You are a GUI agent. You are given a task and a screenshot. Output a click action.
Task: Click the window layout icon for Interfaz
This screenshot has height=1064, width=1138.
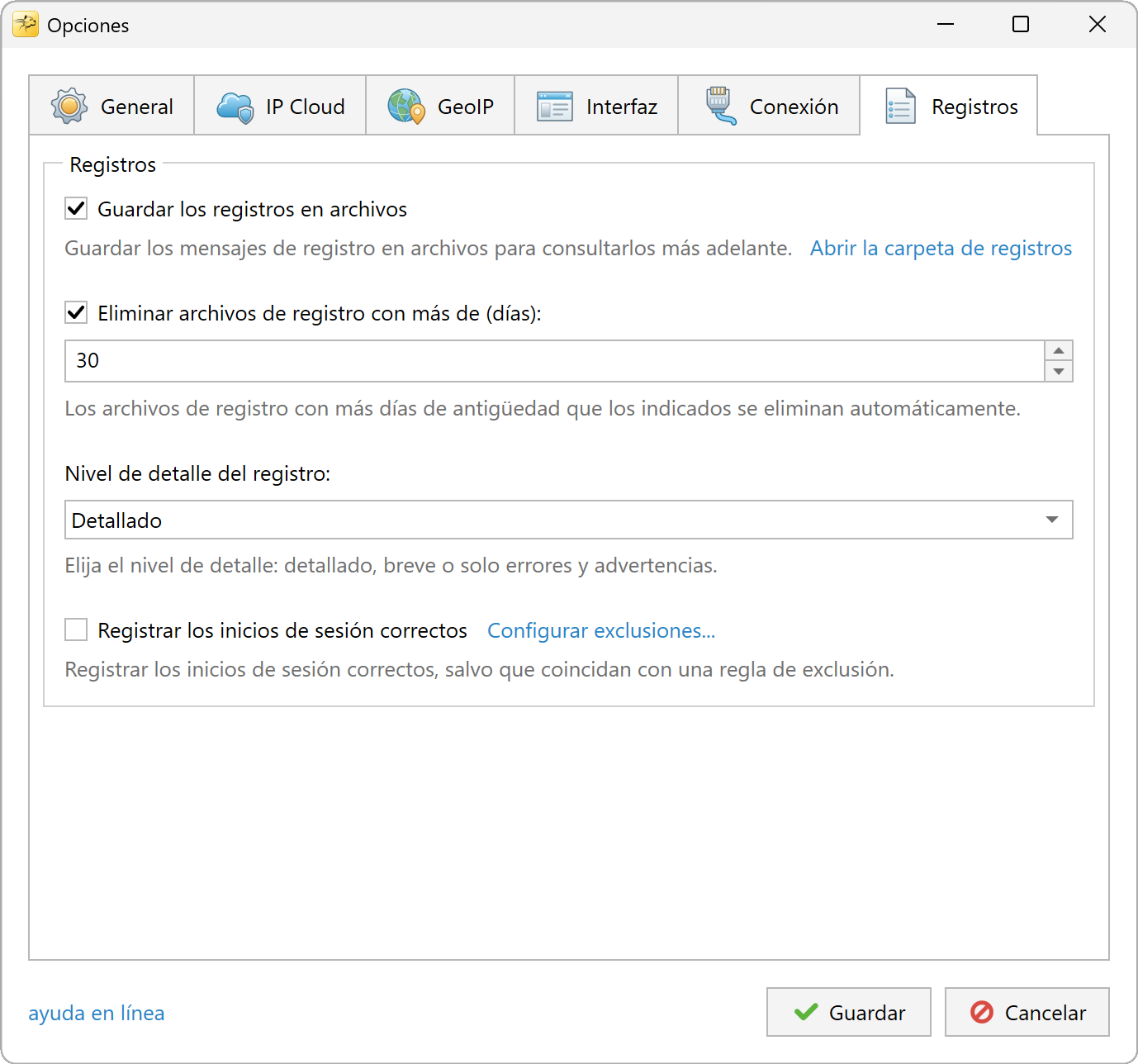(x=555, y=107)
